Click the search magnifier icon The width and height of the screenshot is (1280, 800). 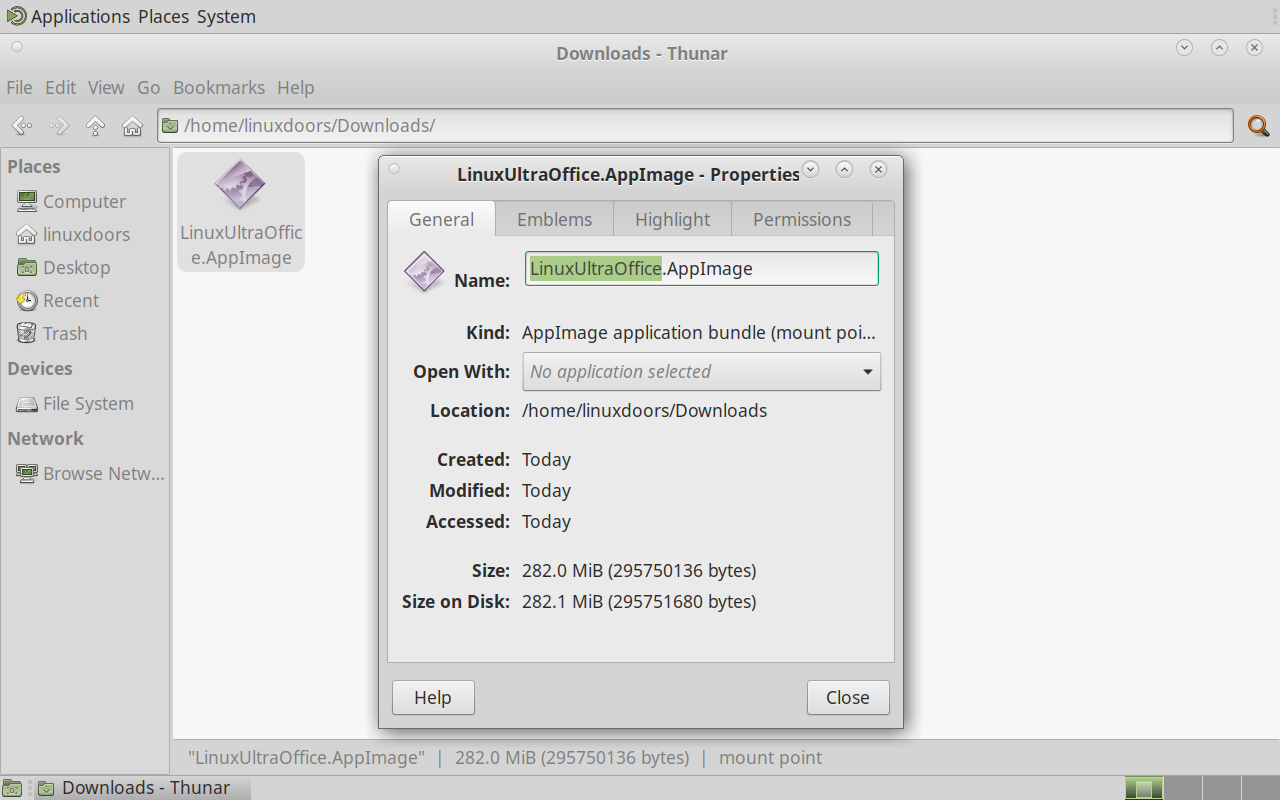(x=1258, y=126)
